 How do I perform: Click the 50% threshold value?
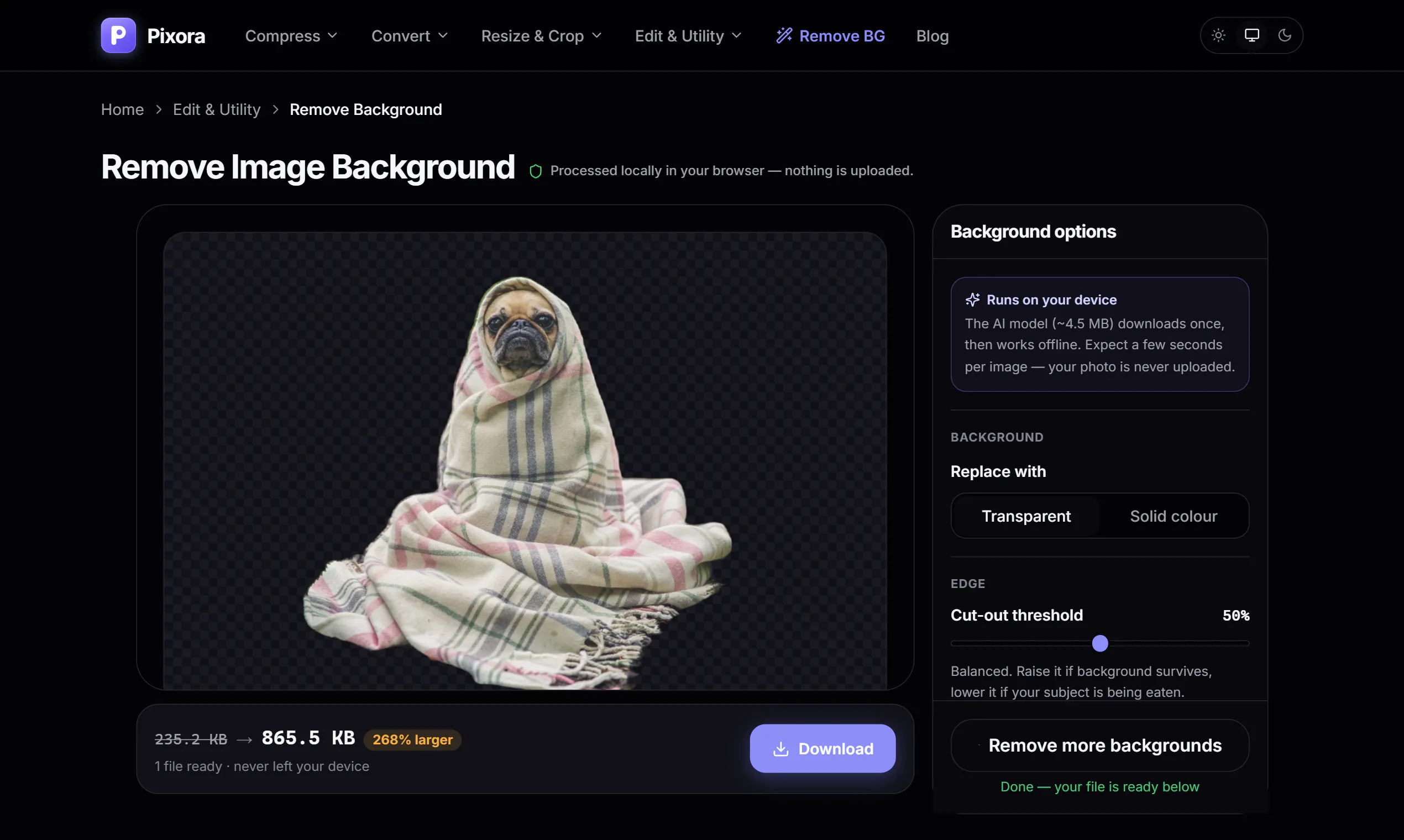pos(1236,615)
